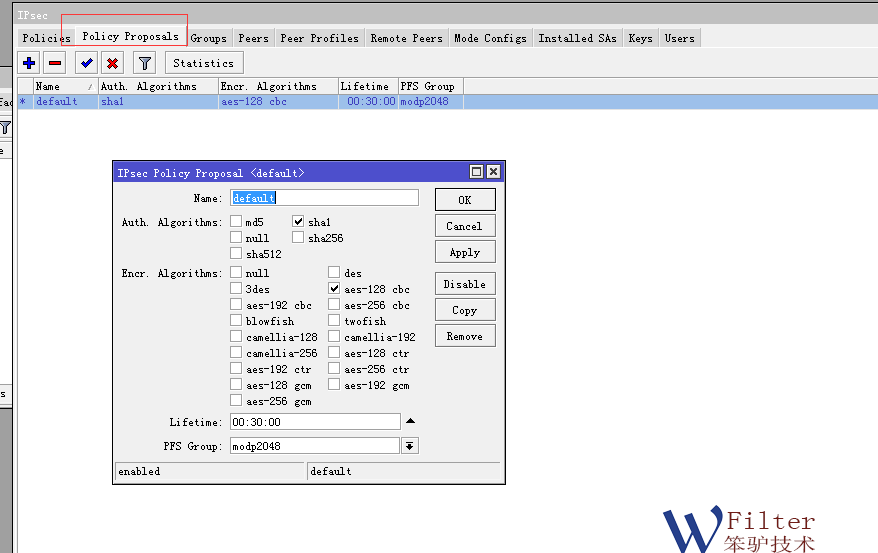Viewport: 878px width, 553px height.
Task: Close the IPsec Policy Proposal dialog
Action: click(492, 172)
